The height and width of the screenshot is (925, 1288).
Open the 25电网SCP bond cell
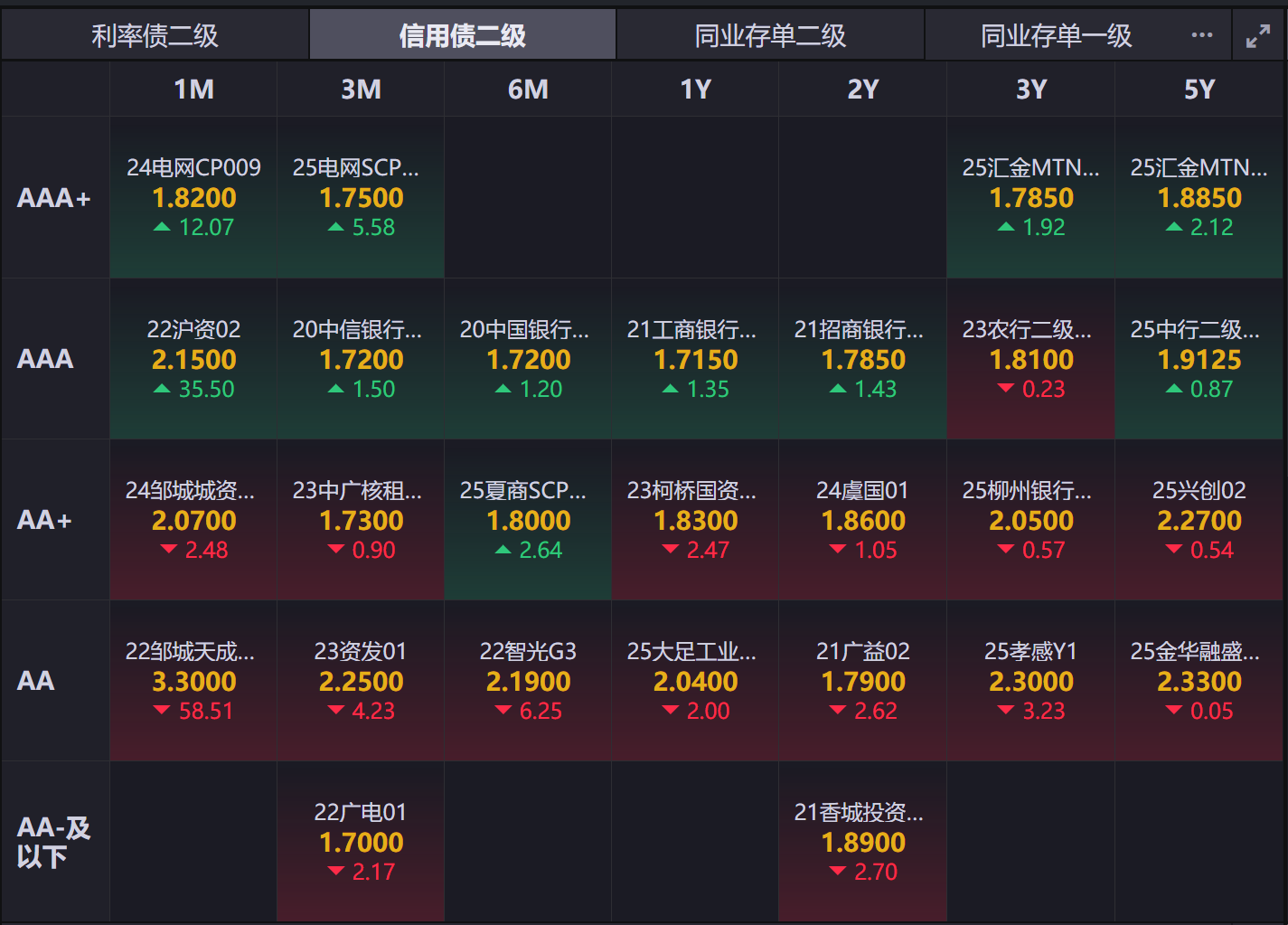tap(361, 197)
